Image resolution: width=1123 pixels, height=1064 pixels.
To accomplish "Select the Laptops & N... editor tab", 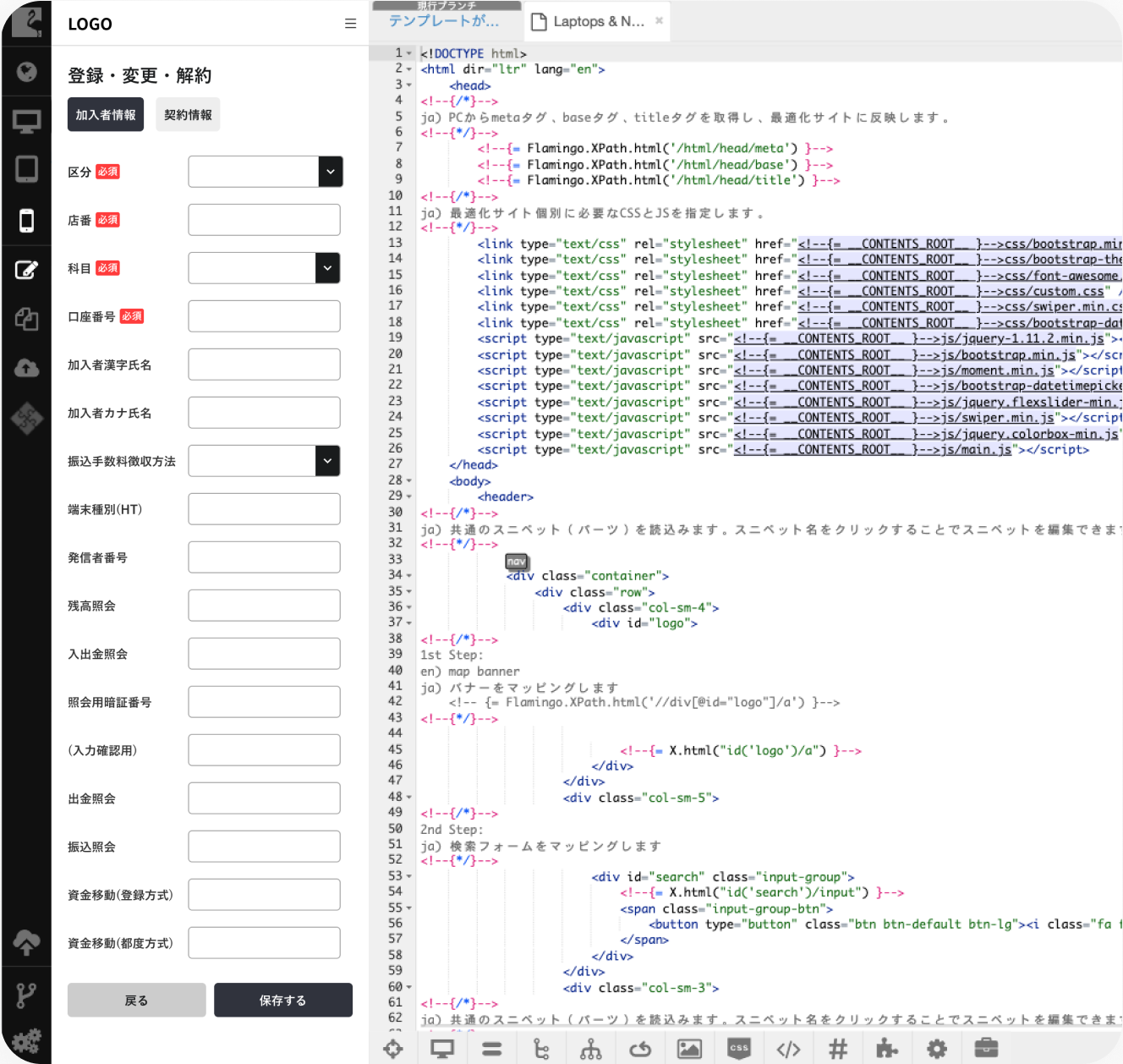I will point(597,22).
